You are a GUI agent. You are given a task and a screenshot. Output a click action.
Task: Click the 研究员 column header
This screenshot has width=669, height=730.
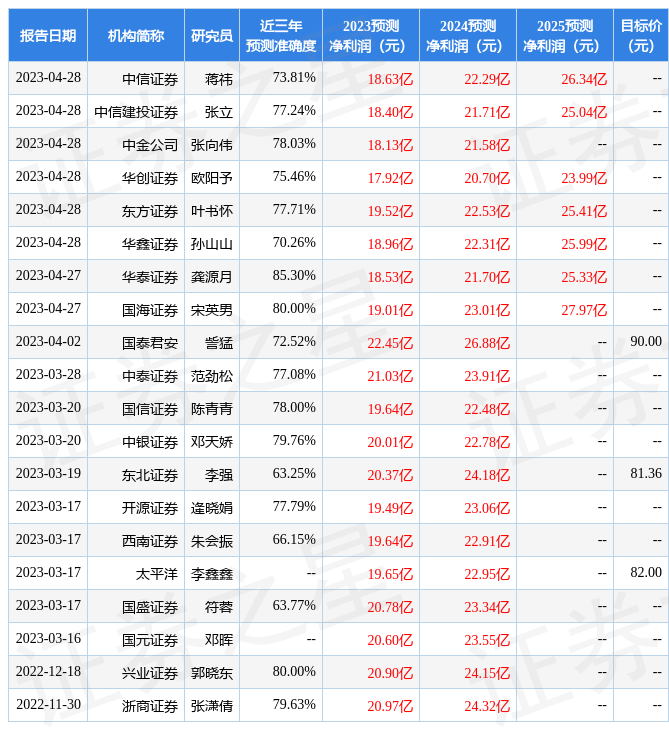pos(212,35)
